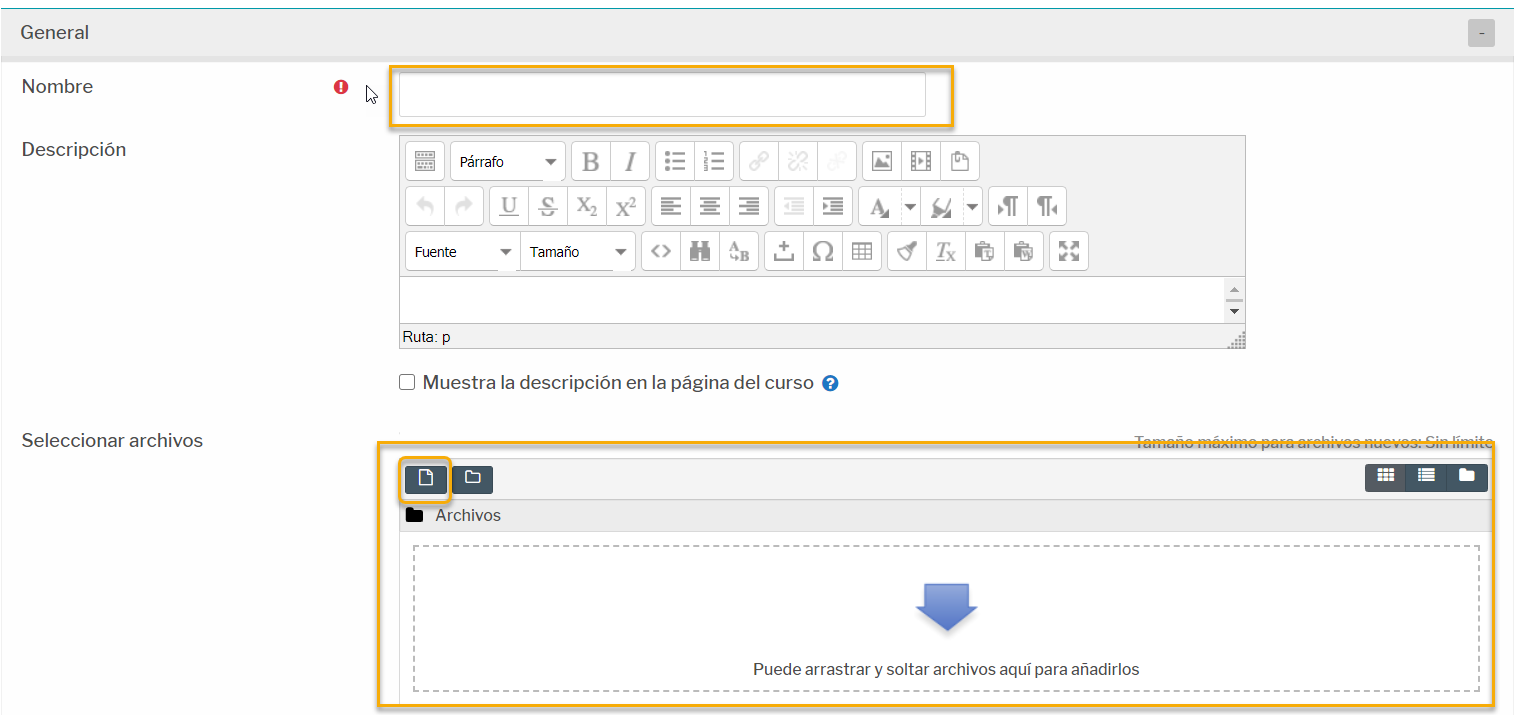1516x715 pixels.
Task: Enable Muestra la descripción en la página del curso
Action: (x=407, y=383)
